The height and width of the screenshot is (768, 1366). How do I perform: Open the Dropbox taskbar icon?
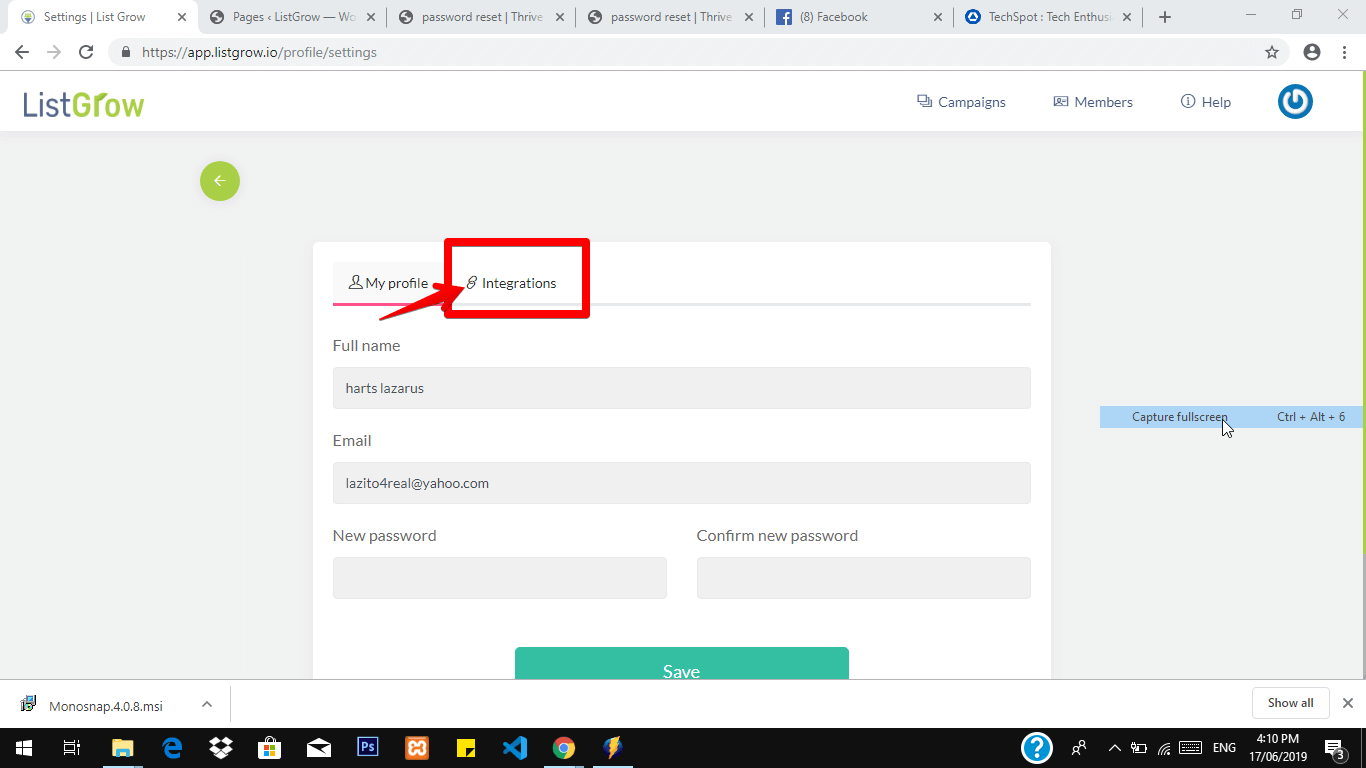pos(221,747)
